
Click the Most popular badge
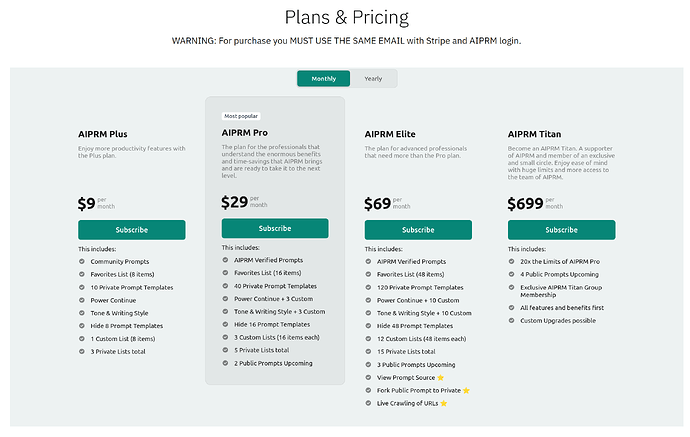tap(242, 116)
